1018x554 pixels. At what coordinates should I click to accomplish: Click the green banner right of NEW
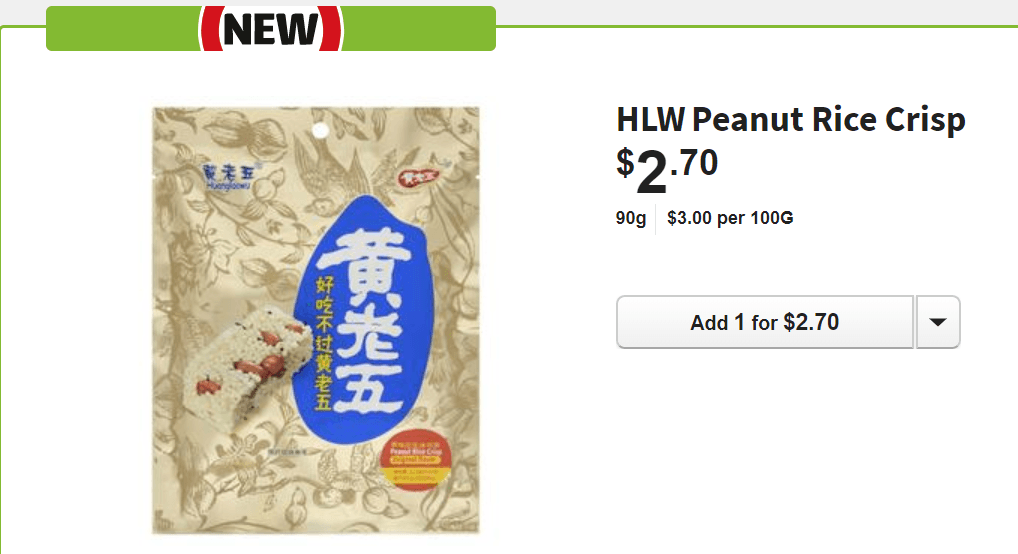[x=419, y=29]
